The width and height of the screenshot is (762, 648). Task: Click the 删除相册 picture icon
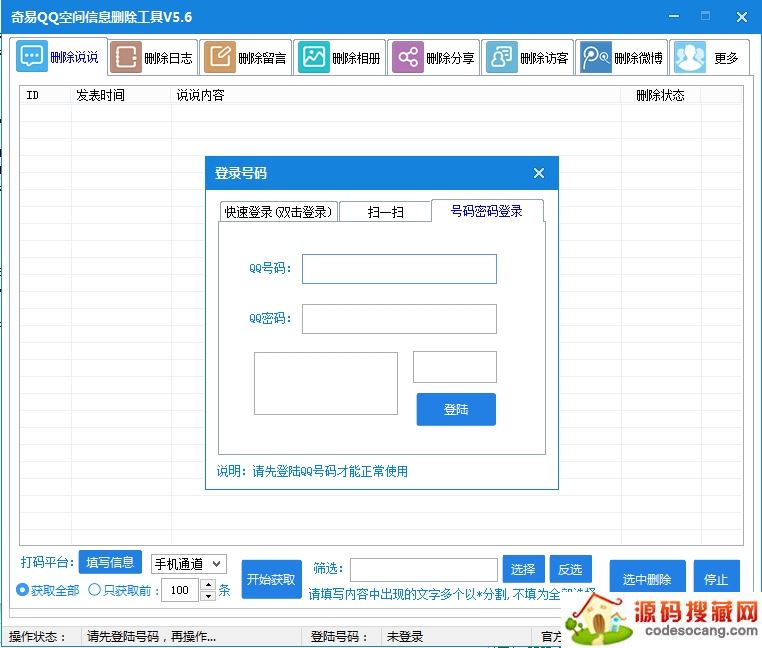tap(314, 57)
